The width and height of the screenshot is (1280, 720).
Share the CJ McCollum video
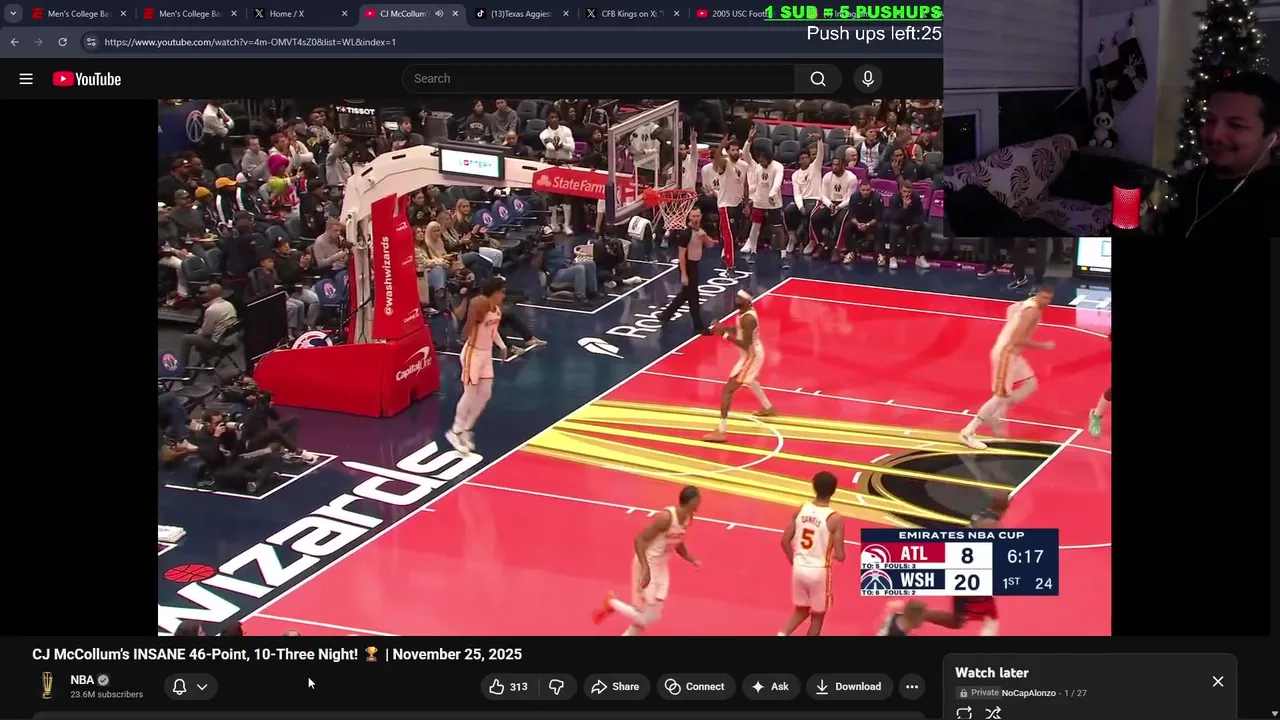pos(615,686)
